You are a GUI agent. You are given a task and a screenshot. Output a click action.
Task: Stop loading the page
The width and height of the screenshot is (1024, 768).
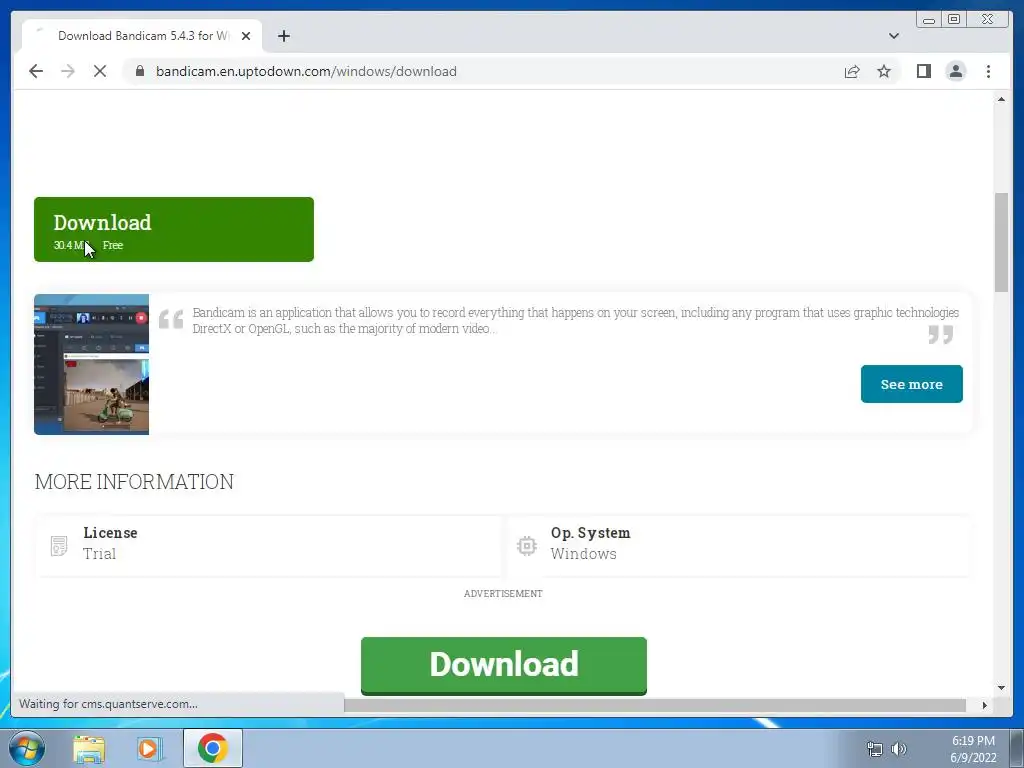100,71
